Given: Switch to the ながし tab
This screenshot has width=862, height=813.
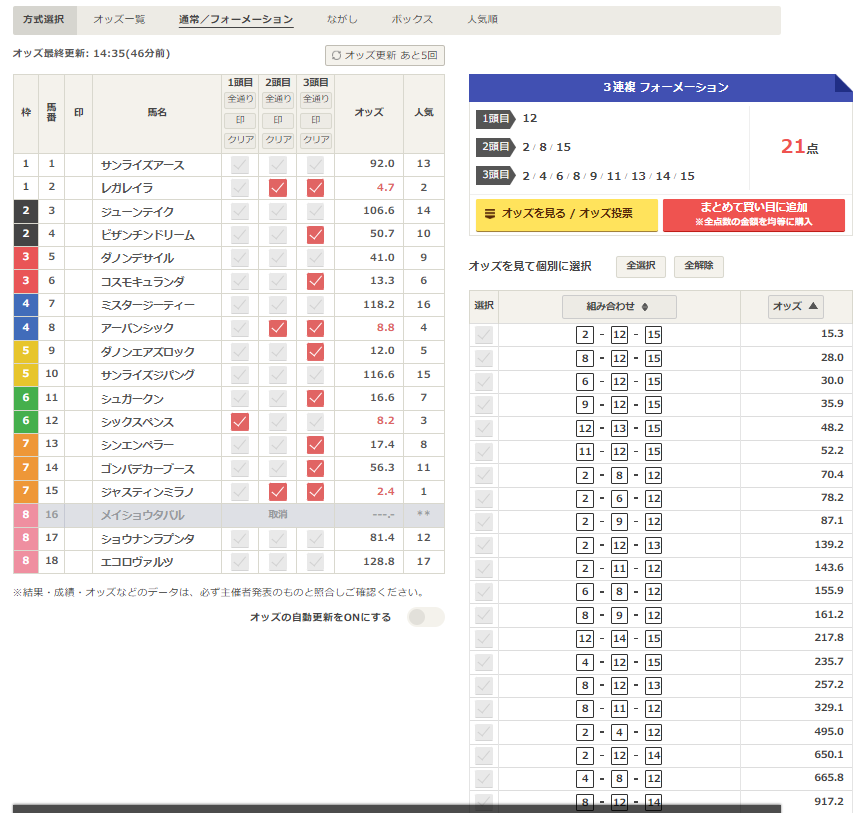Looking at the screenshot, I should pos(342,20).
